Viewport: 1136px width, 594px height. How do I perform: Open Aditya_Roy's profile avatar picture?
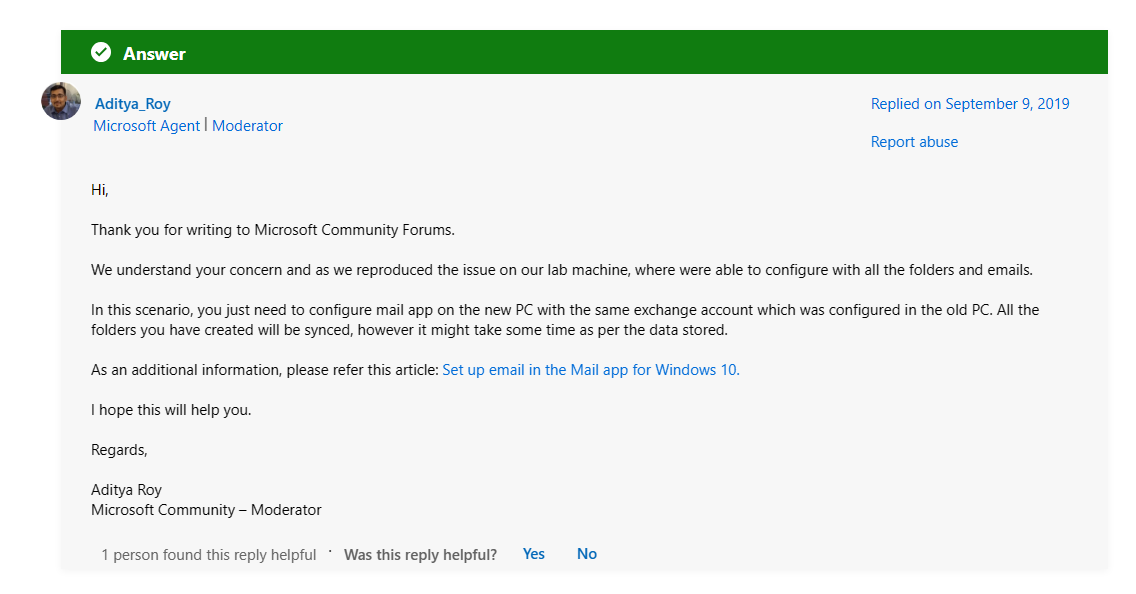pyautogui.click(x=61, y=101)
